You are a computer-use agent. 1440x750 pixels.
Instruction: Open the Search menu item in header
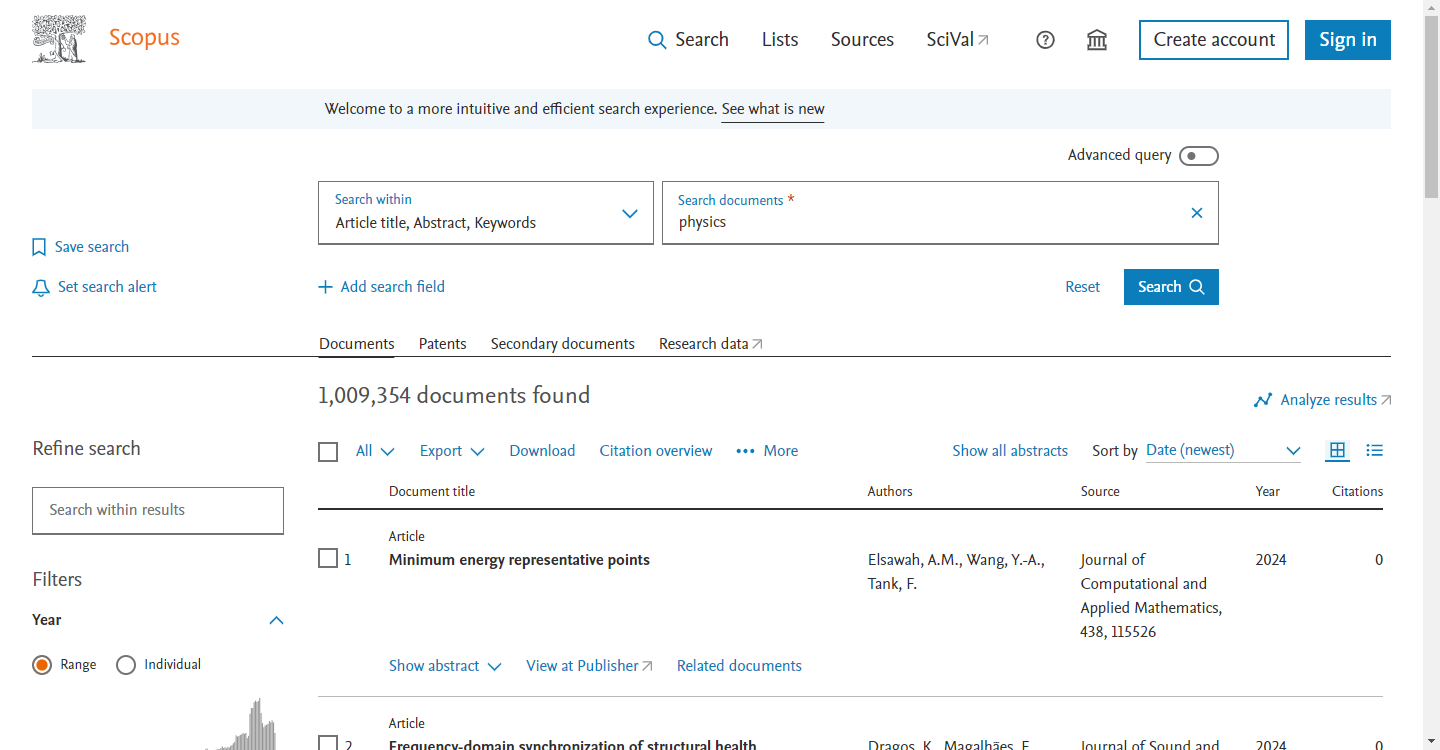point(688,40)
